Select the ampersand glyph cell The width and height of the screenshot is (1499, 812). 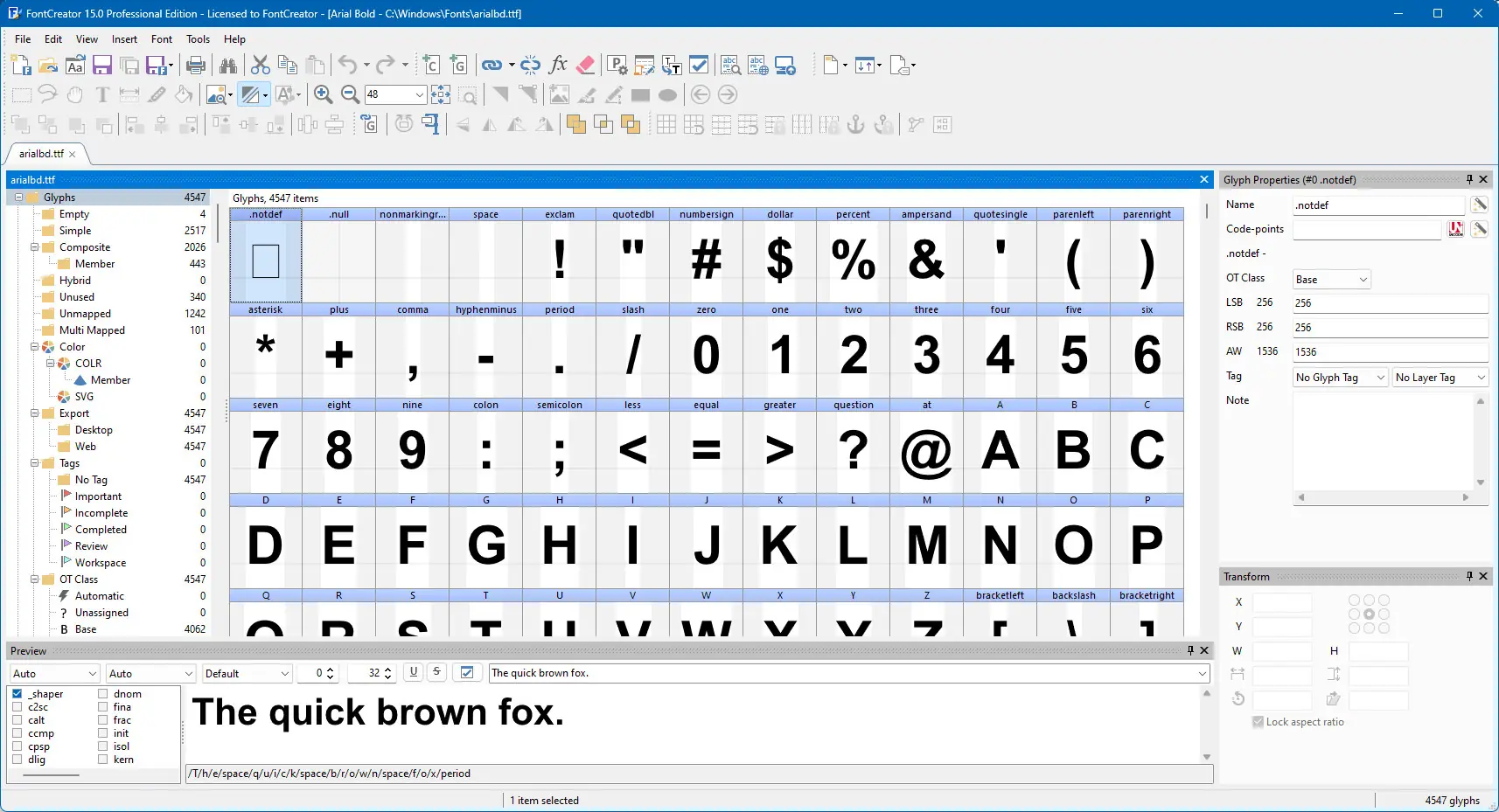tap(926, 255)
